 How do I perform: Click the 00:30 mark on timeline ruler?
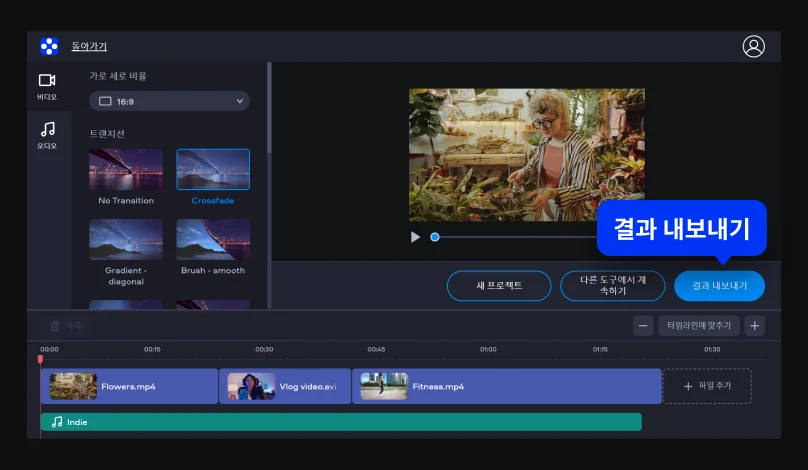point(264,349)
